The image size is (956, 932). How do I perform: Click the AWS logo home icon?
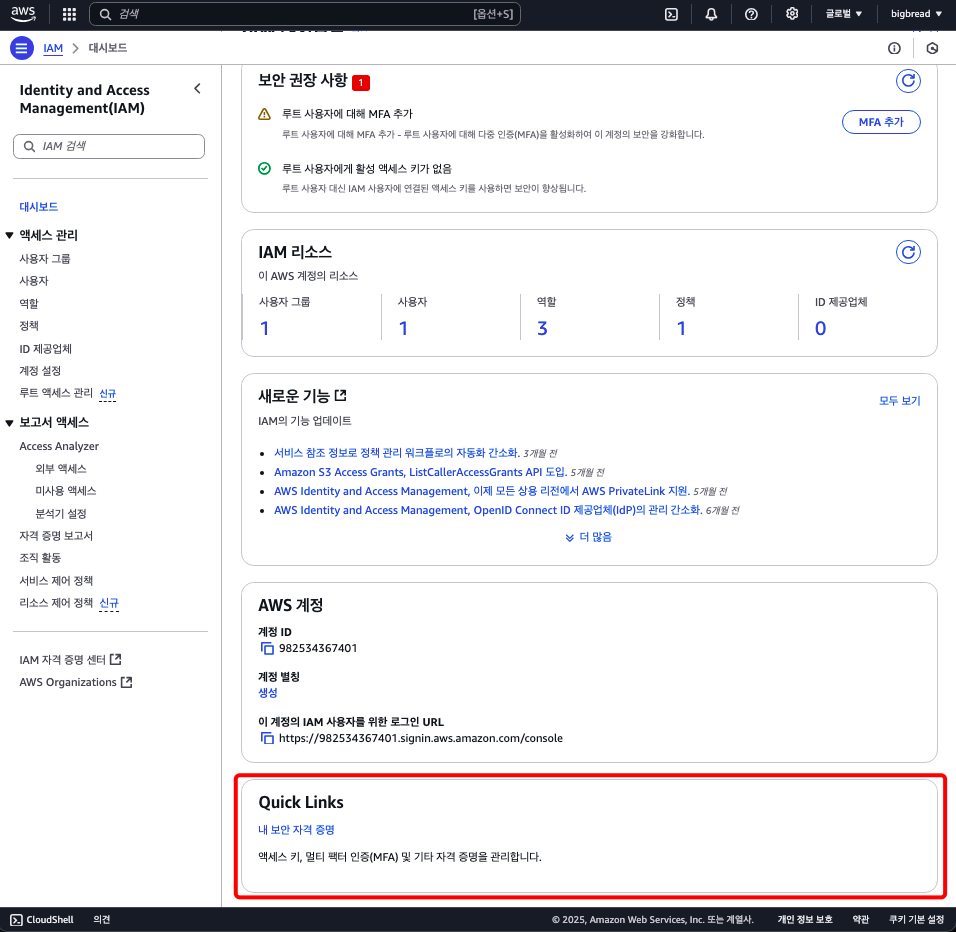point(23,14)
